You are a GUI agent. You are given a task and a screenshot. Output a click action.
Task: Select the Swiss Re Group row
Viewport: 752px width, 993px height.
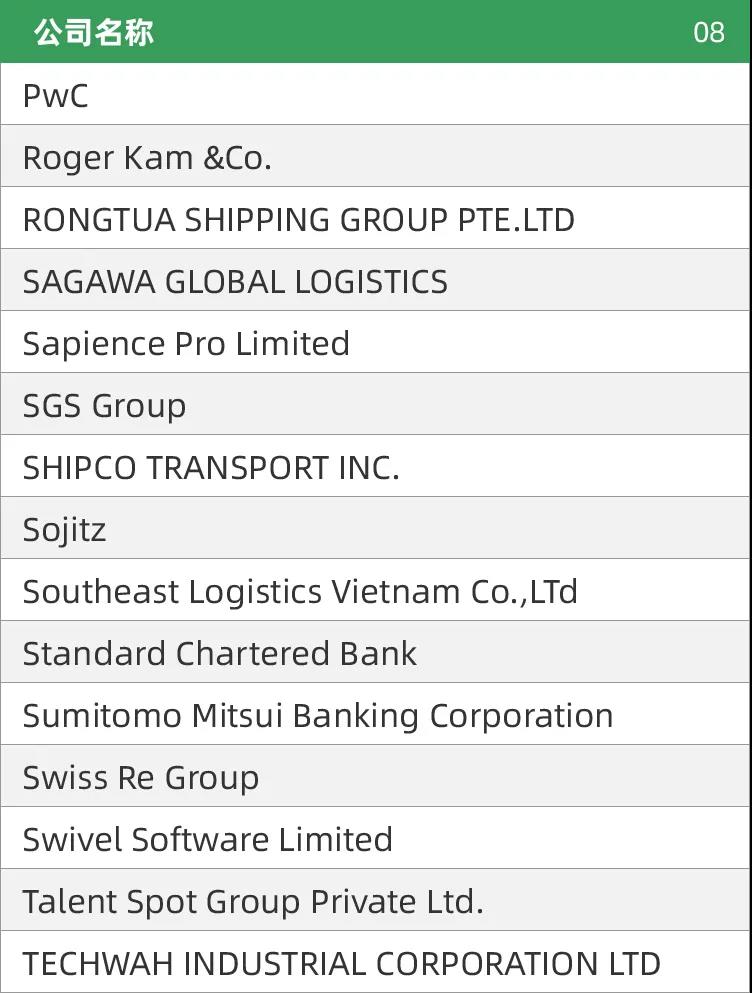(376, 776)
